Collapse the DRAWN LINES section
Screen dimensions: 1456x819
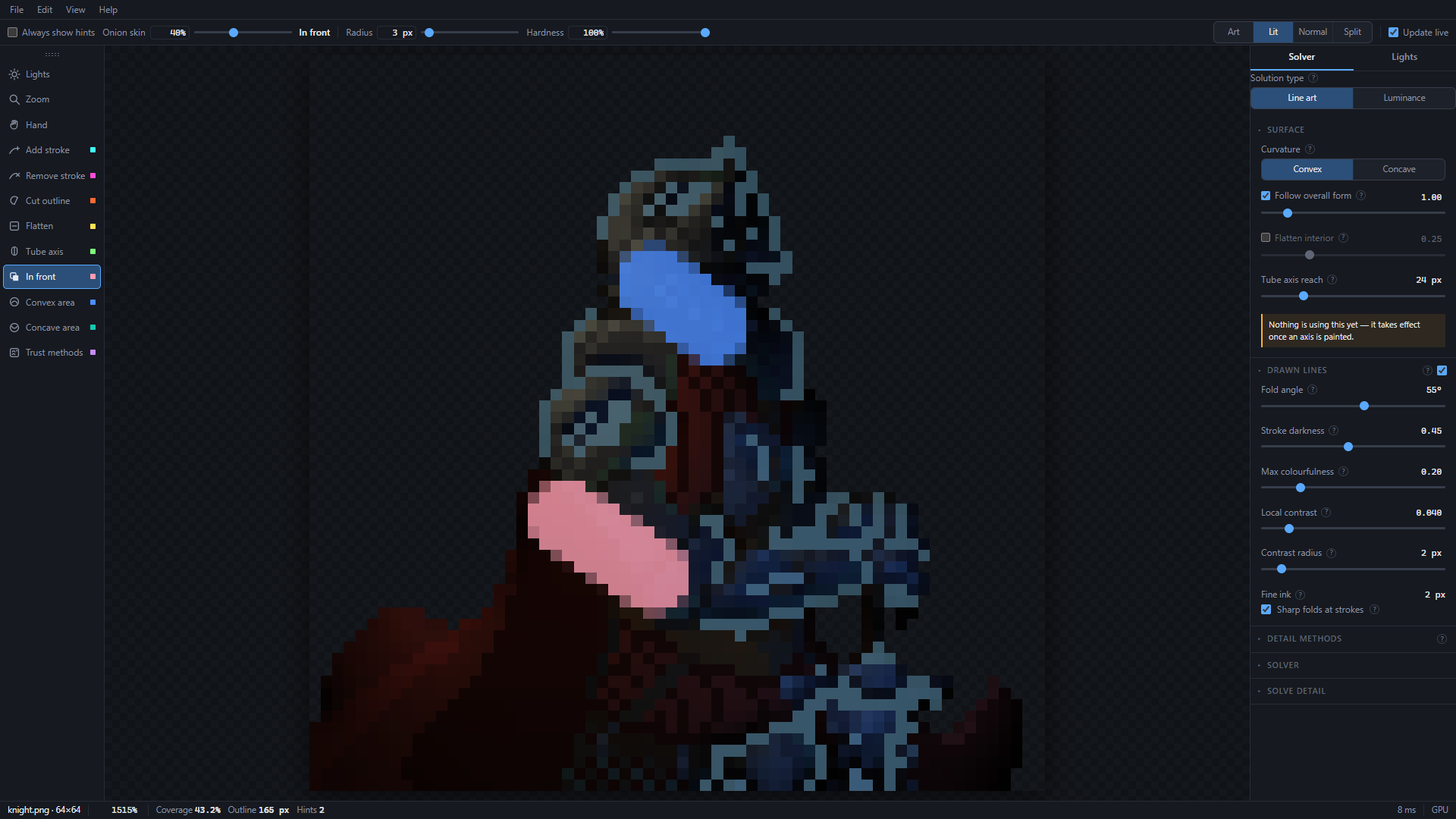click(1296, 370)
